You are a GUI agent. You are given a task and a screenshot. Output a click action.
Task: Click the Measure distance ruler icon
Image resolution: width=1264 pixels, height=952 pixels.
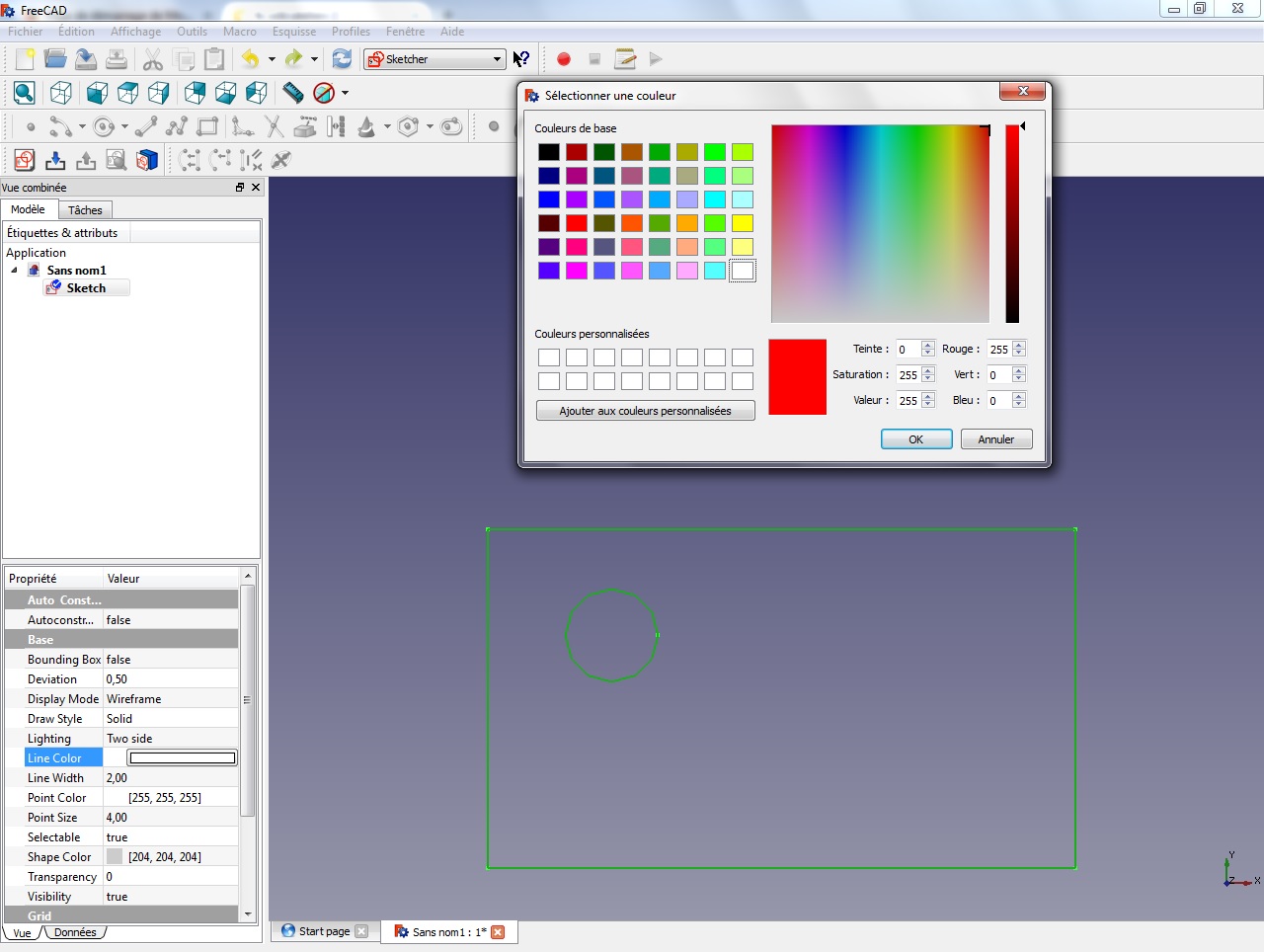[x=293, y=93]
